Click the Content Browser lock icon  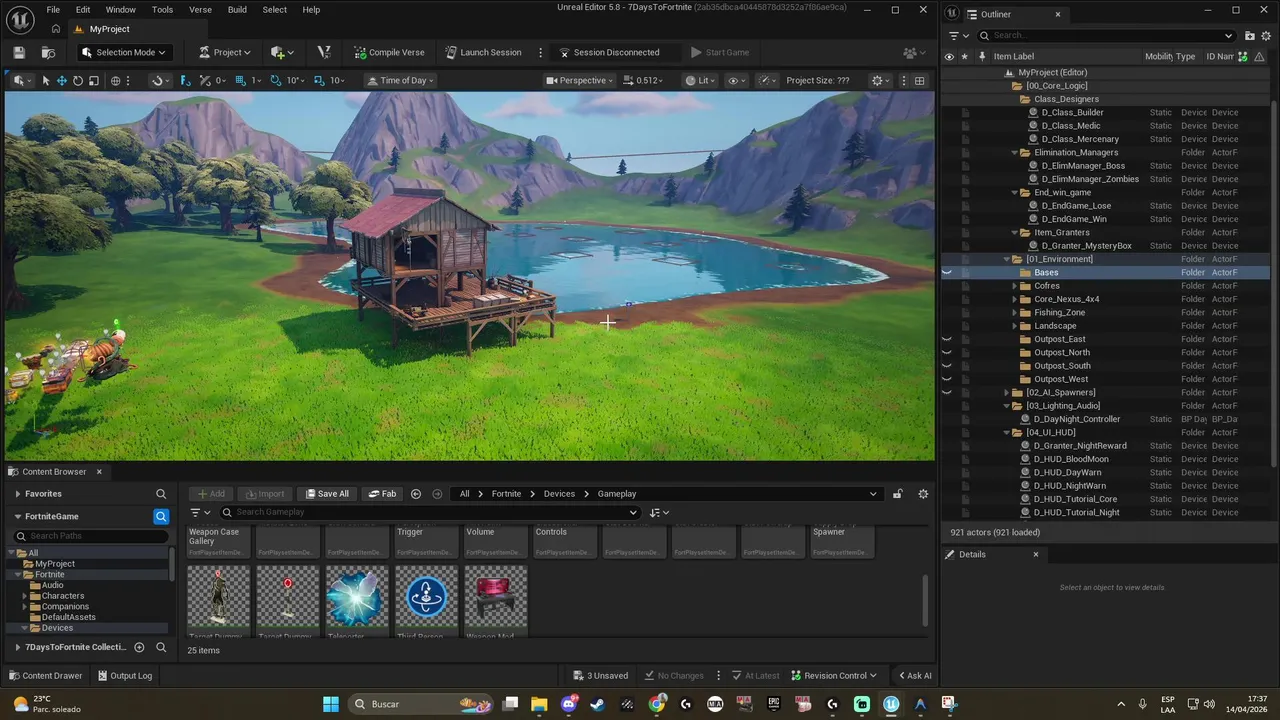click(x=897, y=493)
